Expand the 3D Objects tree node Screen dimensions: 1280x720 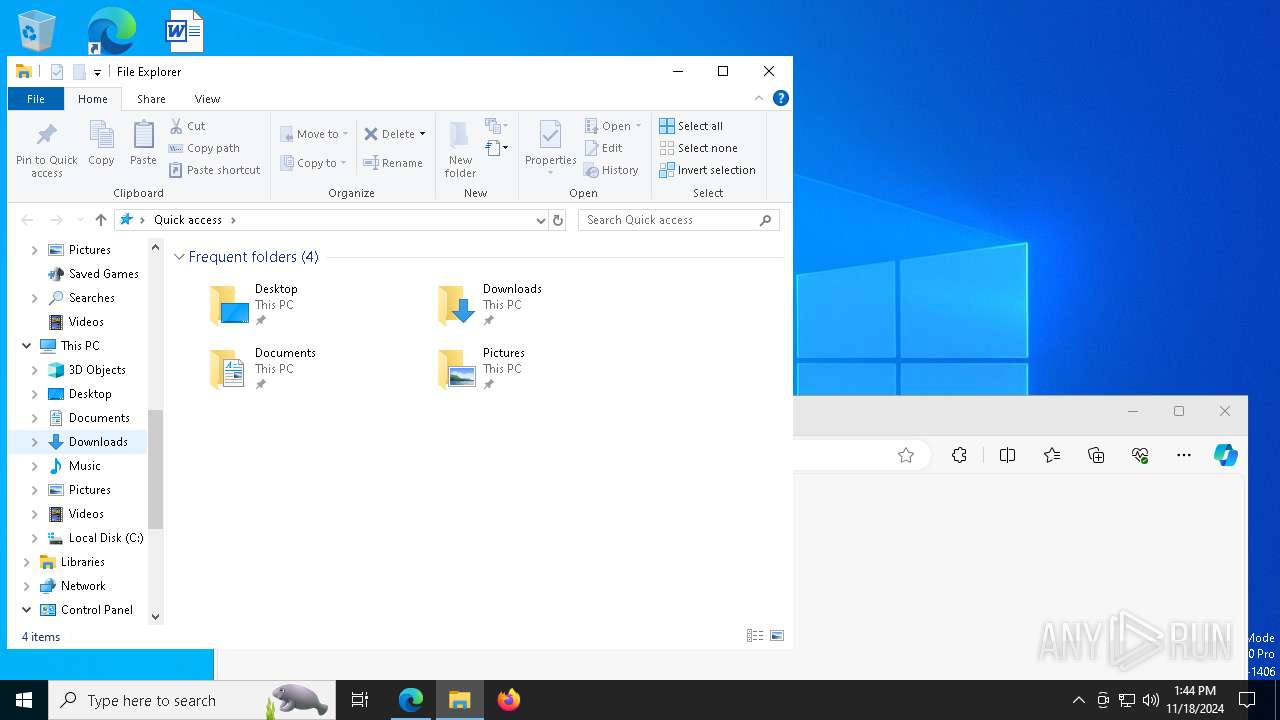[x=34, y=370]
